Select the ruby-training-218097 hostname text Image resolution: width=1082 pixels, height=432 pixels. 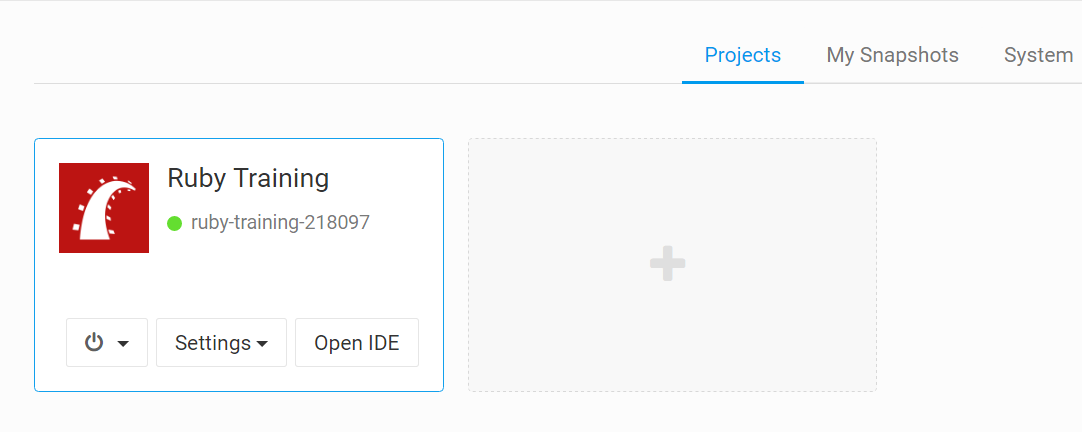280,222
